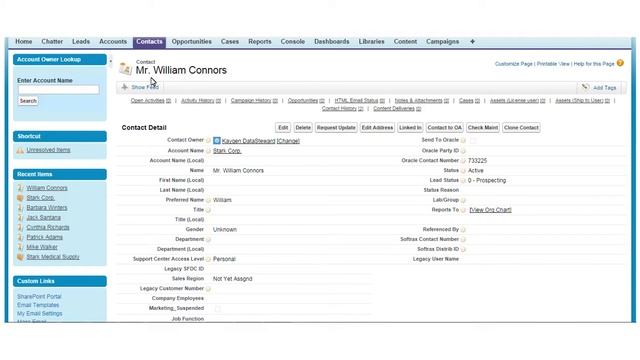Click the Unresolved Items warning icon
Screen dimensions: 640x360
[20, 151]
